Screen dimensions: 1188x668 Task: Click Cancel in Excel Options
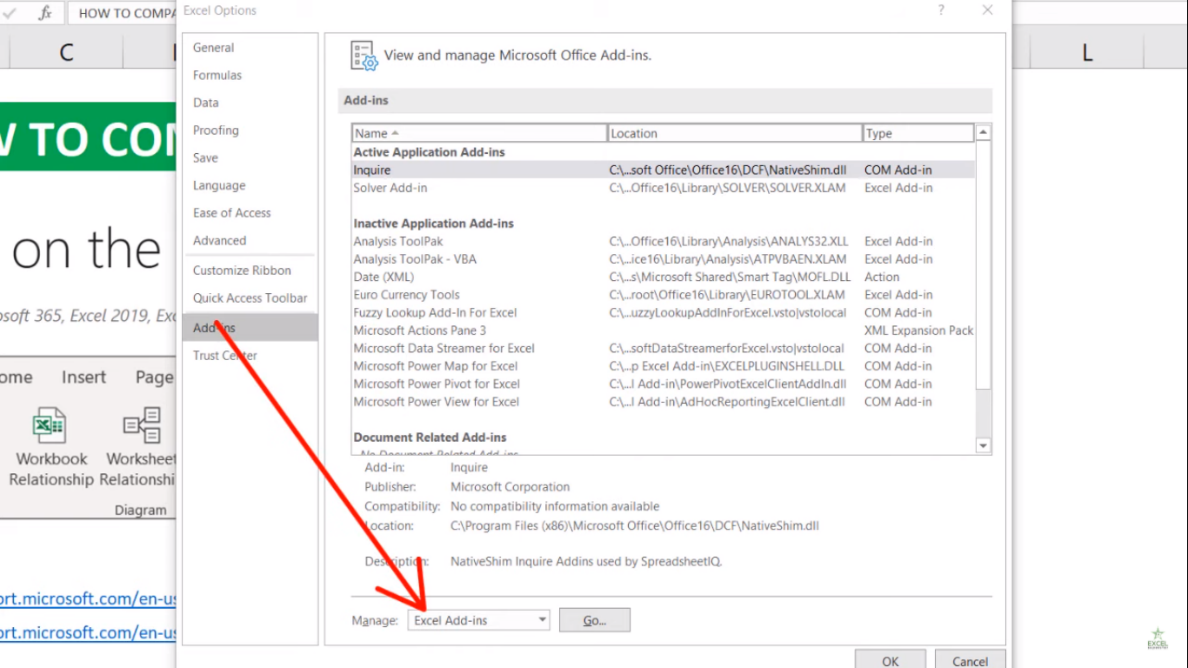(970, 660)
